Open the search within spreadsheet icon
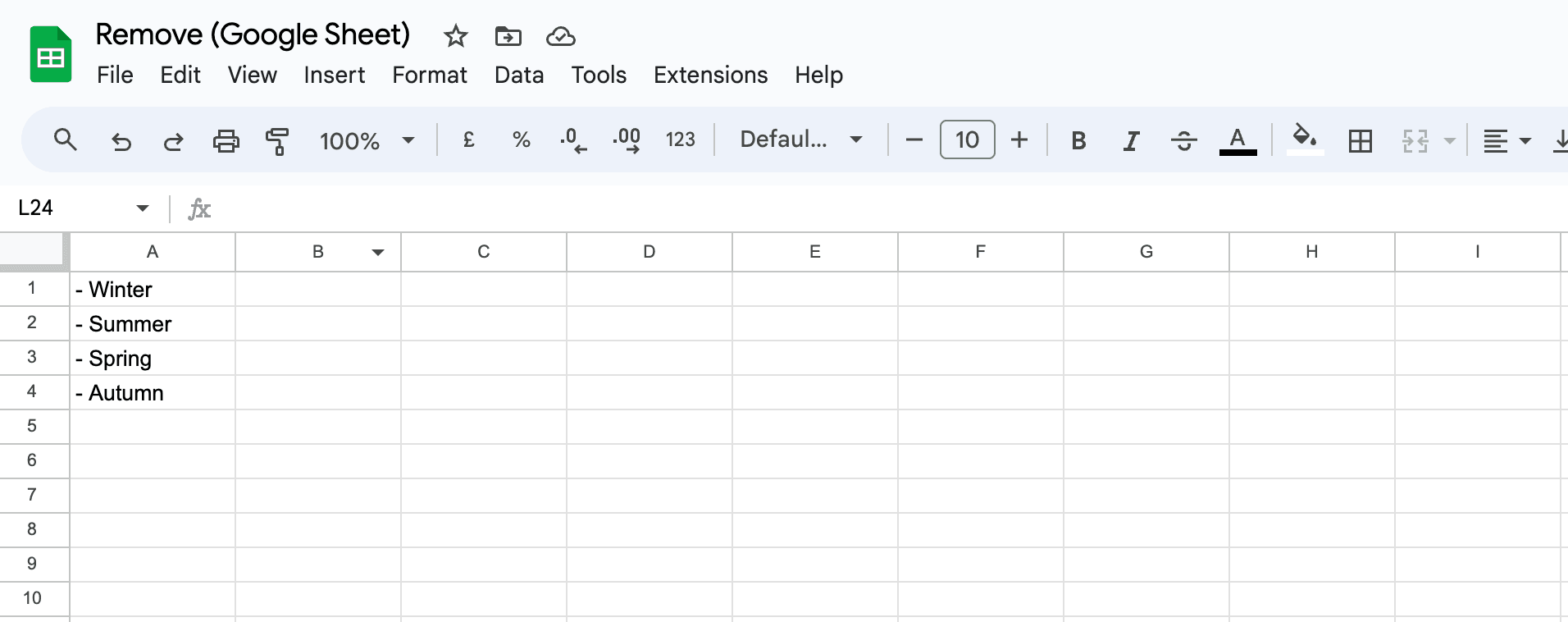This screenshot has height=622, width=1568. coord(66,139)
